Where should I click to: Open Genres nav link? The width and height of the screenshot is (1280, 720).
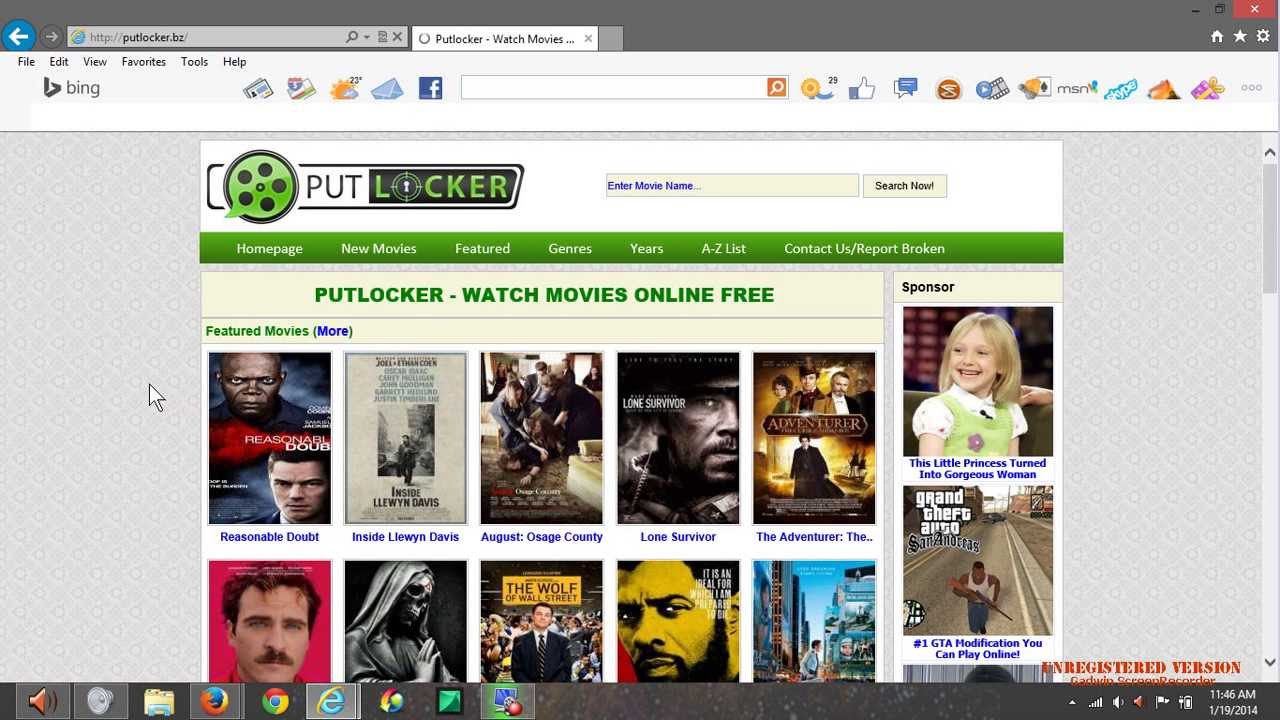[x=570, y=248]
